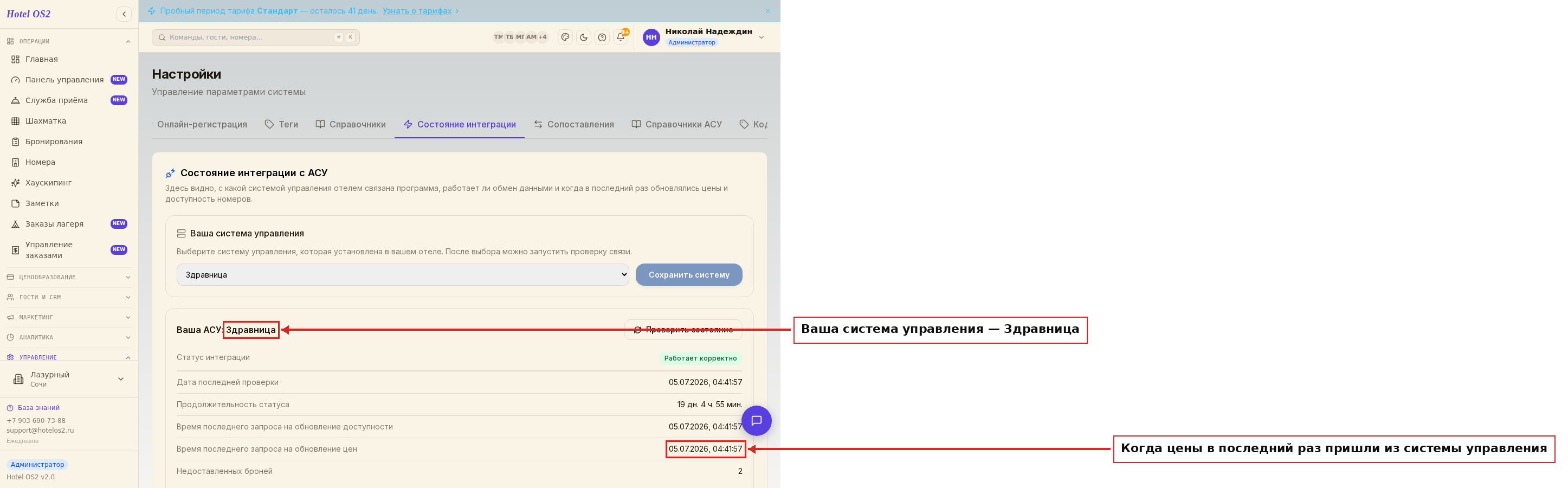Click the Проверить состояние button
Image resolution: width=1568 pixels, height=488 pixels.
(x=683, y=330)
